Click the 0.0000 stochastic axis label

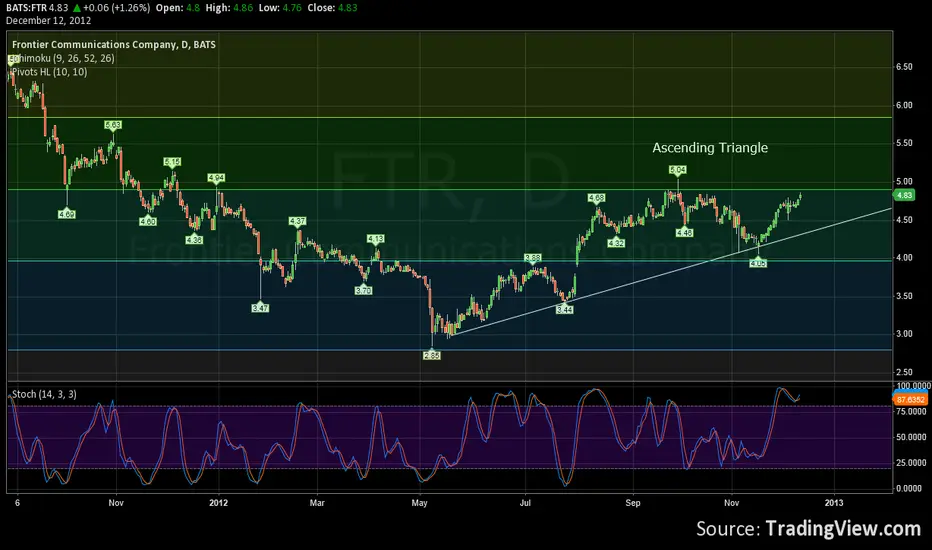909,488
